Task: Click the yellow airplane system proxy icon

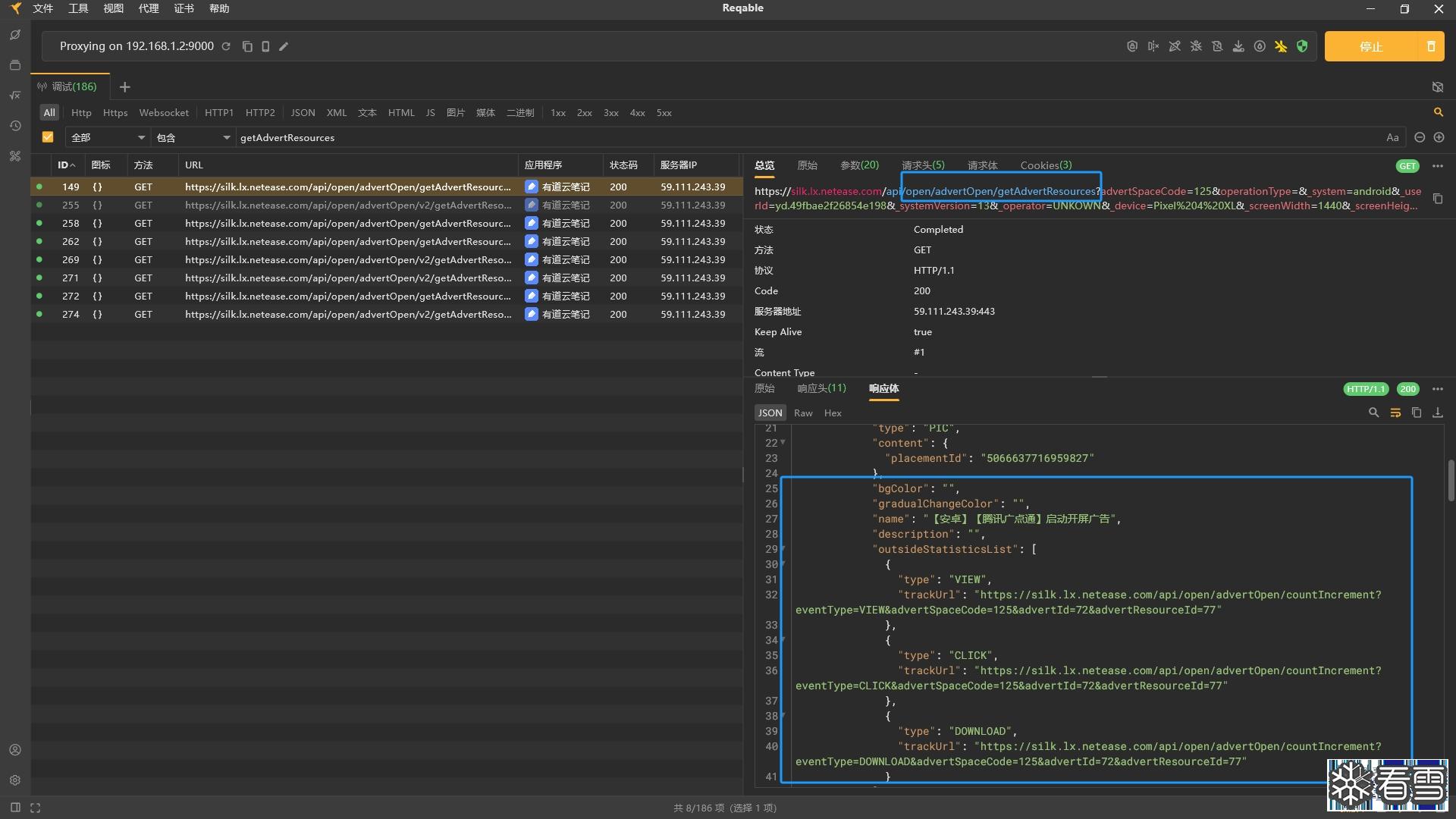Action: click(x=1281, y=46)
